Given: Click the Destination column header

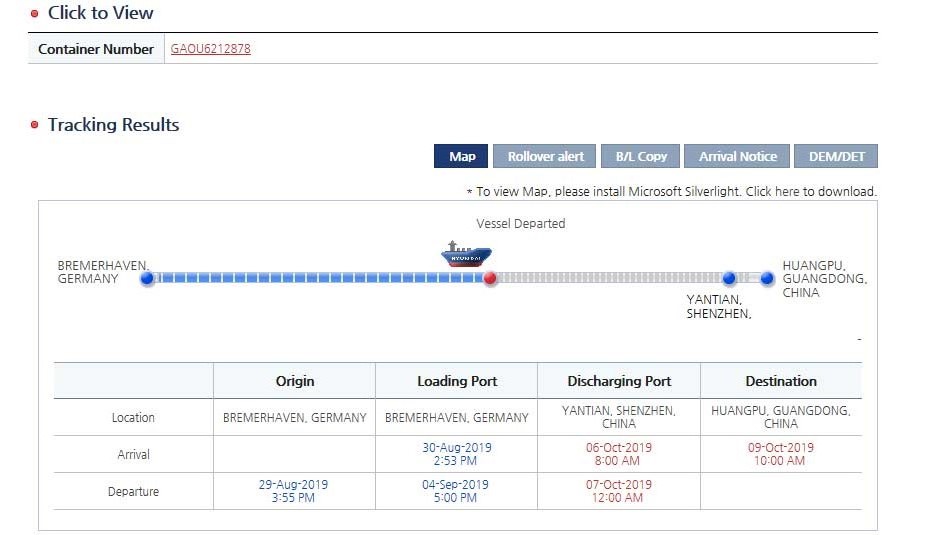Looking at the screenshot, I should coord(781,381).
